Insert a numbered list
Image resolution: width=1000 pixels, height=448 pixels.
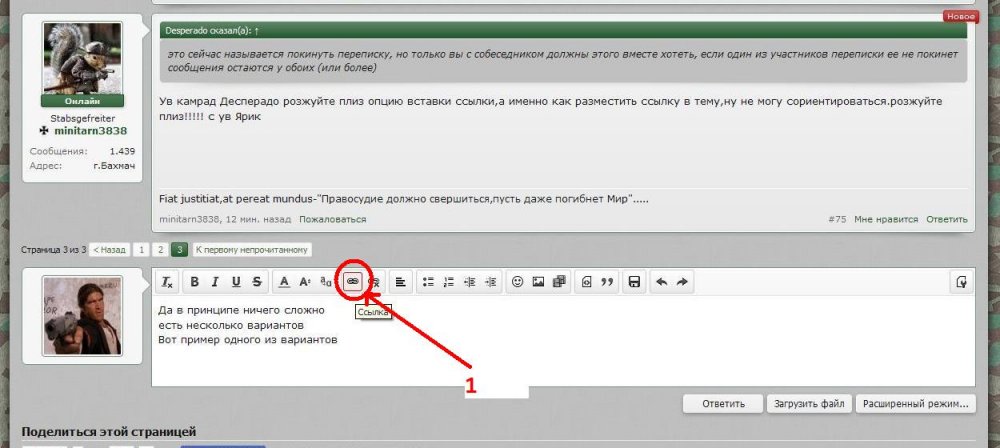click(x=448, y=282)
